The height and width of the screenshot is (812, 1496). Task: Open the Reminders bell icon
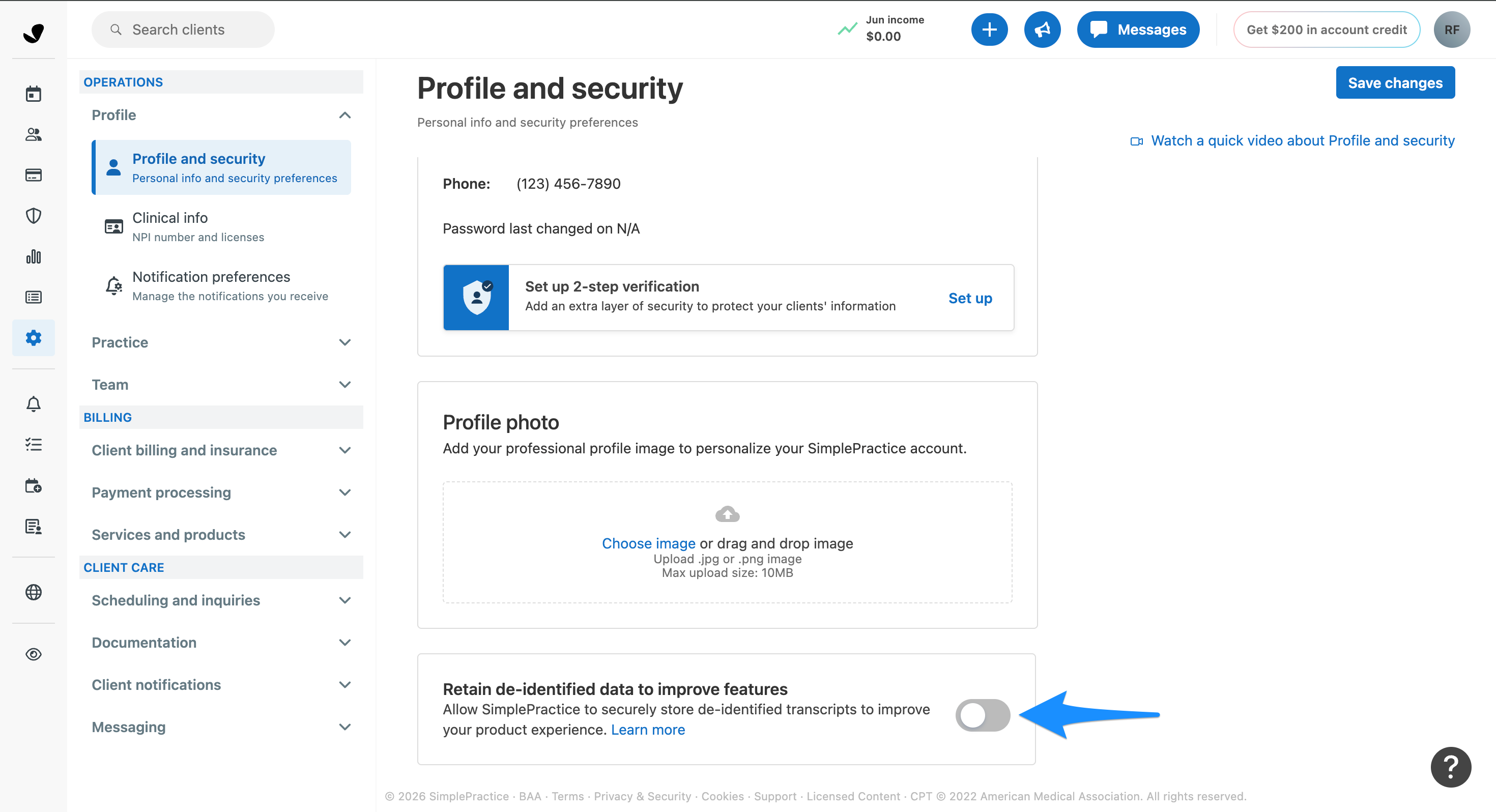click(x=33, y=403)
